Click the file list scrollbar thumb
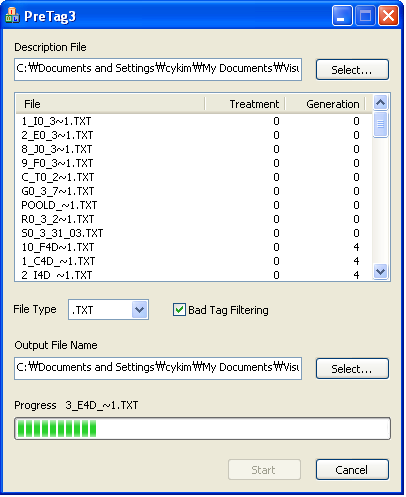This screenshot has width=406, height=497. tap(380, 124)
